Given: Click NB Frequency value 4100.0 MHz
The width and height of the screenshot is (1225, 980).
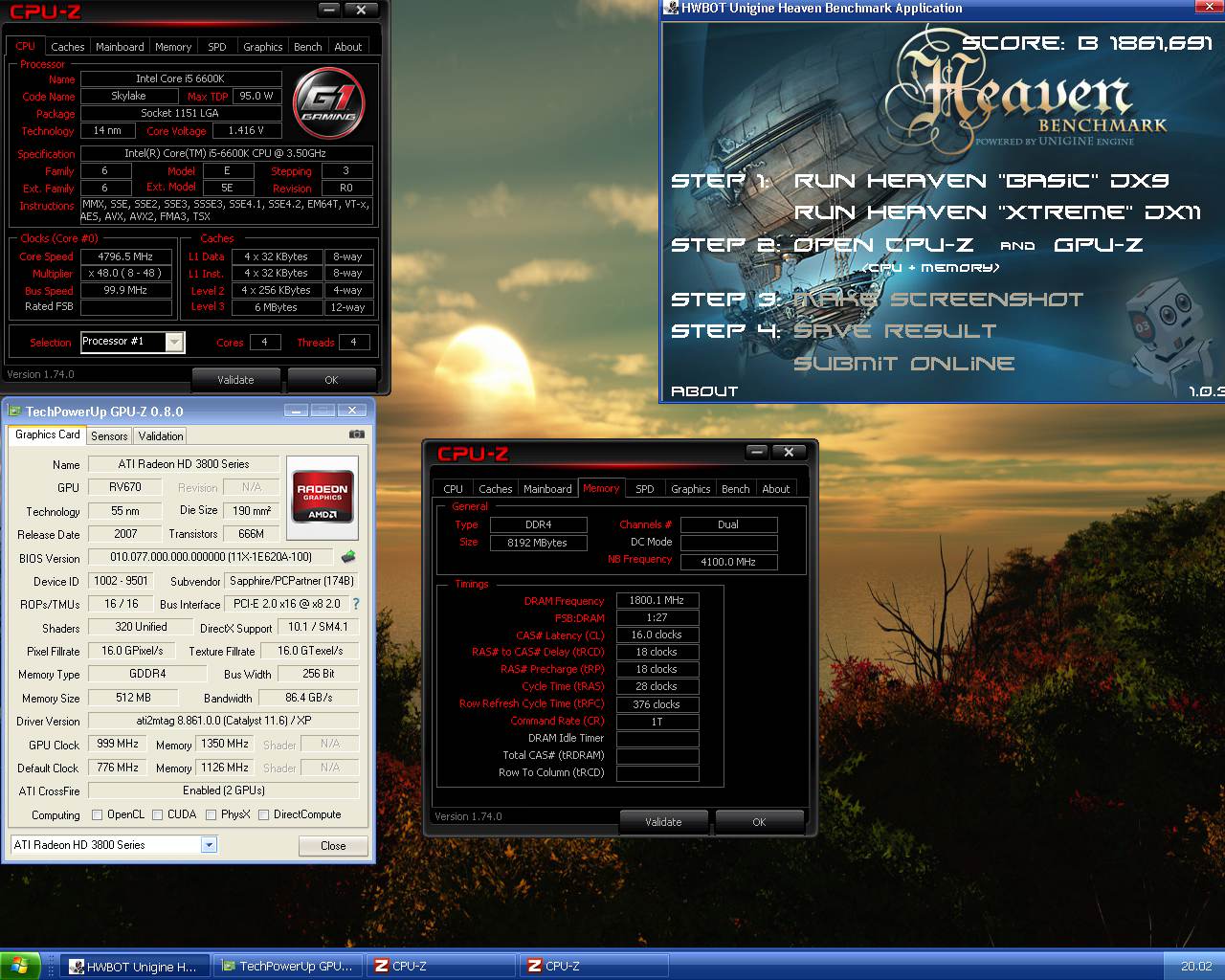Looking at the screenshot, I should (728, 562).
